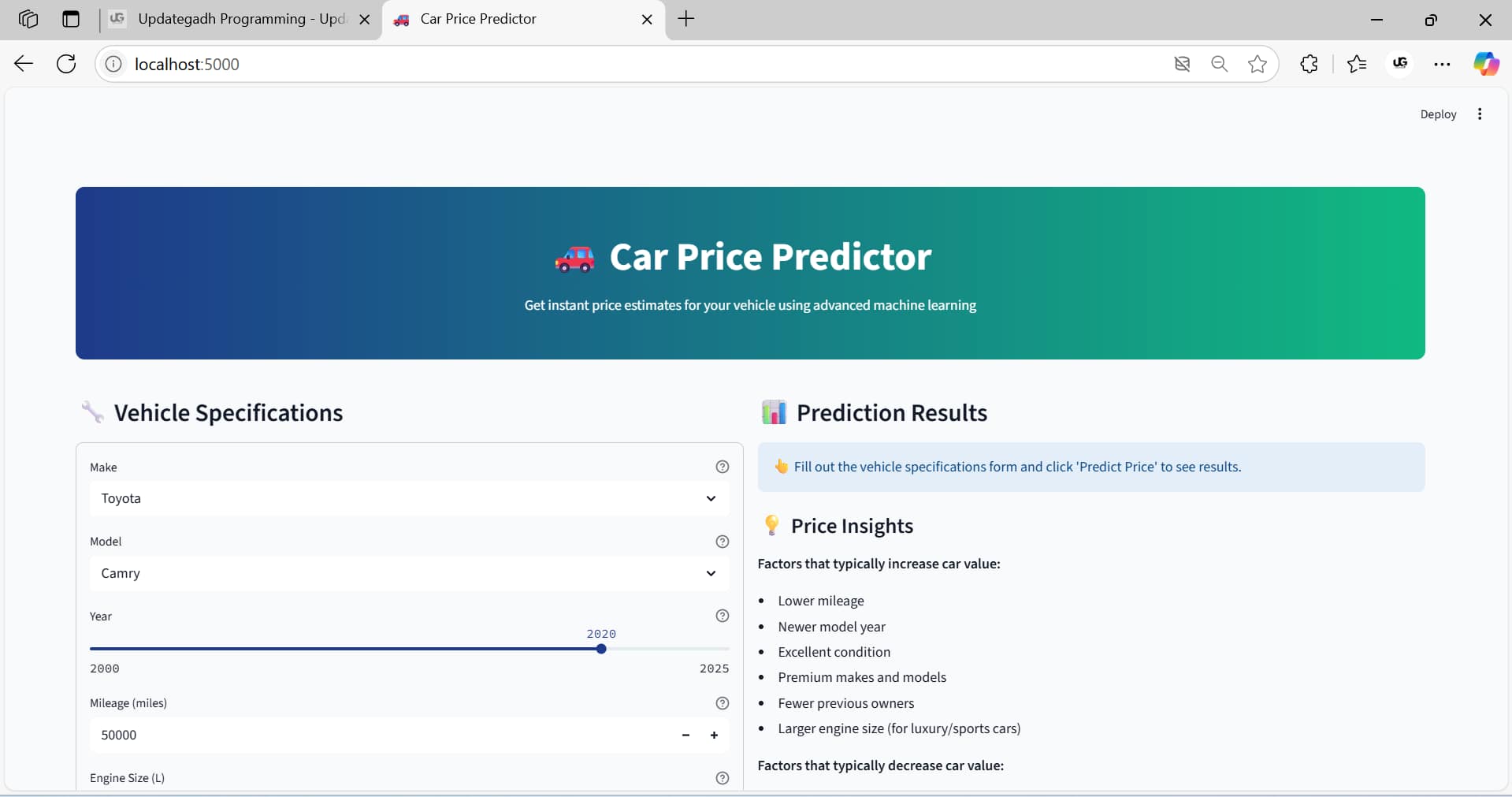Switch to Updategadh Programming tab

(236, 19)
